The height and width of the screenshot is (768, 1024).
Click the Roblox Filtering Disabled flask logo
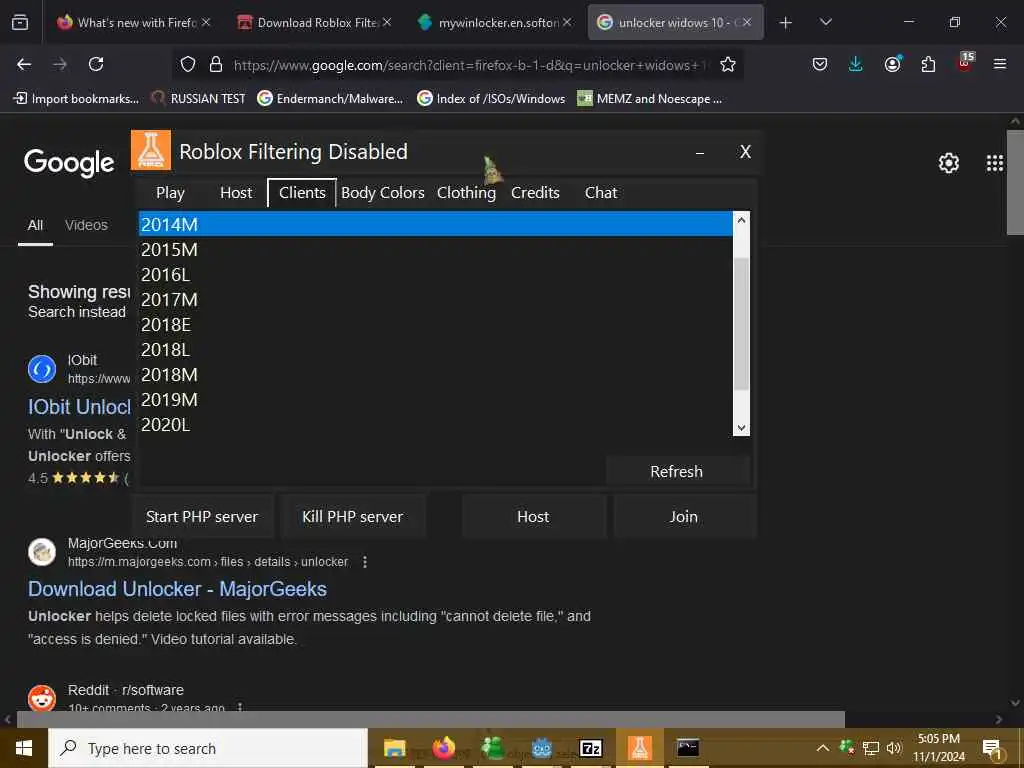pos(151,150)
